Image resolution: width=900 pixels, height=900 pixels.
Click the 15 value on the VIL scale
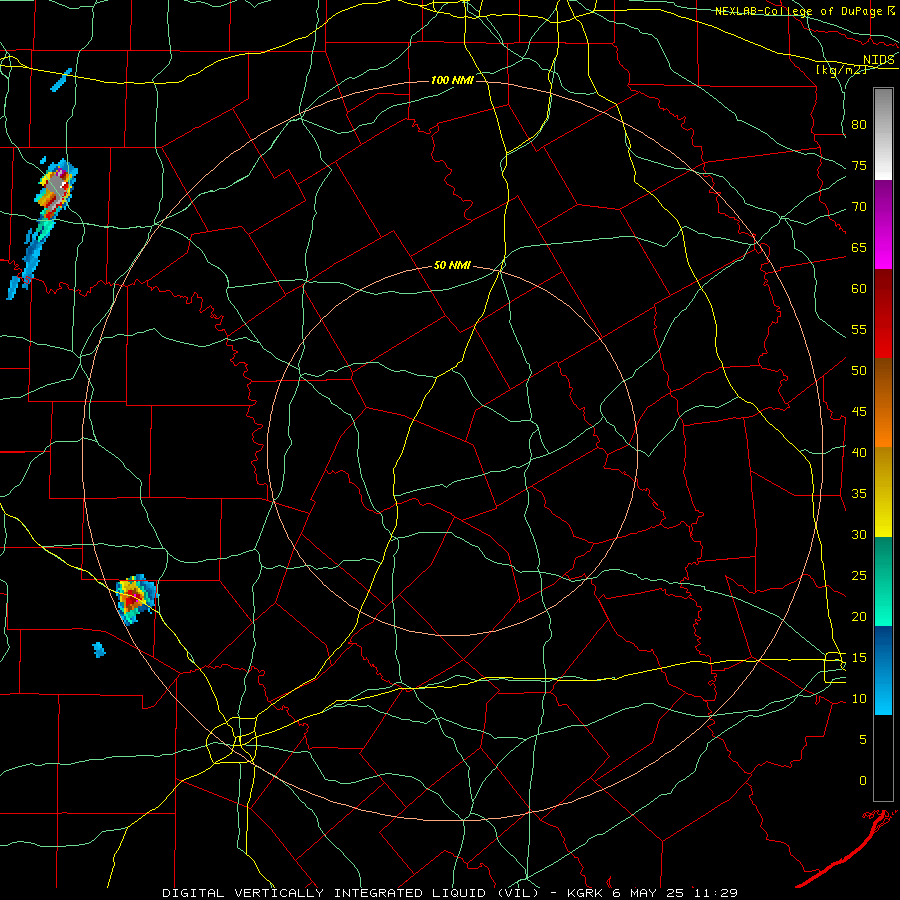(x=859, y=658)
